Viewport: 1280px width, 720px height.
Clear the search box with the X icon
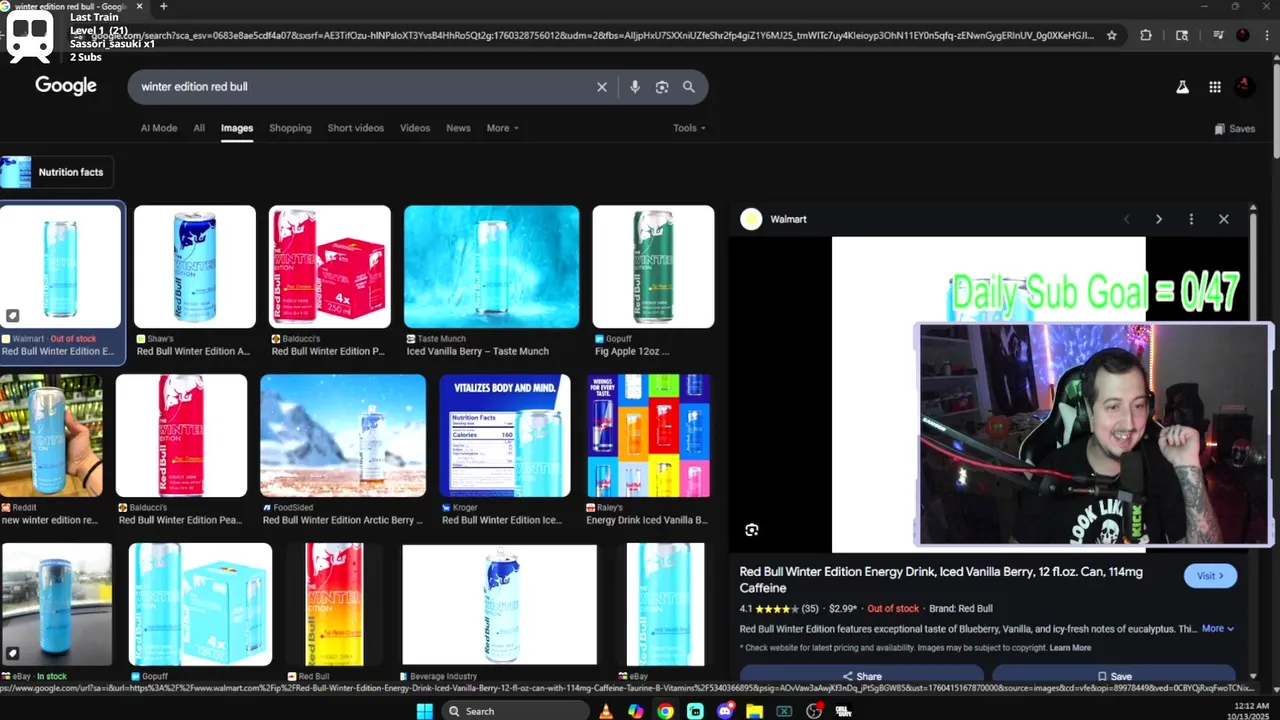(602, 87)
